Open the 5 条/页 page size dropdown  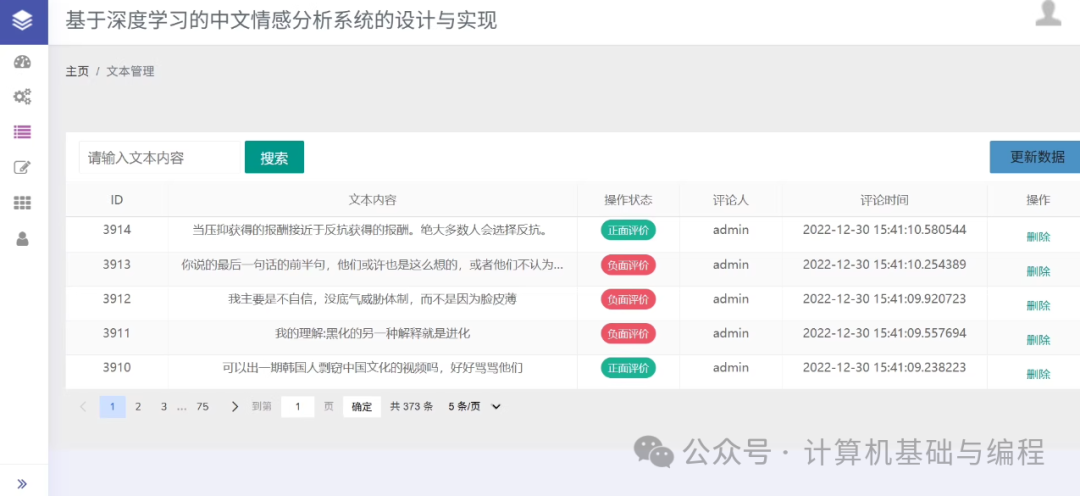(474, 407)
